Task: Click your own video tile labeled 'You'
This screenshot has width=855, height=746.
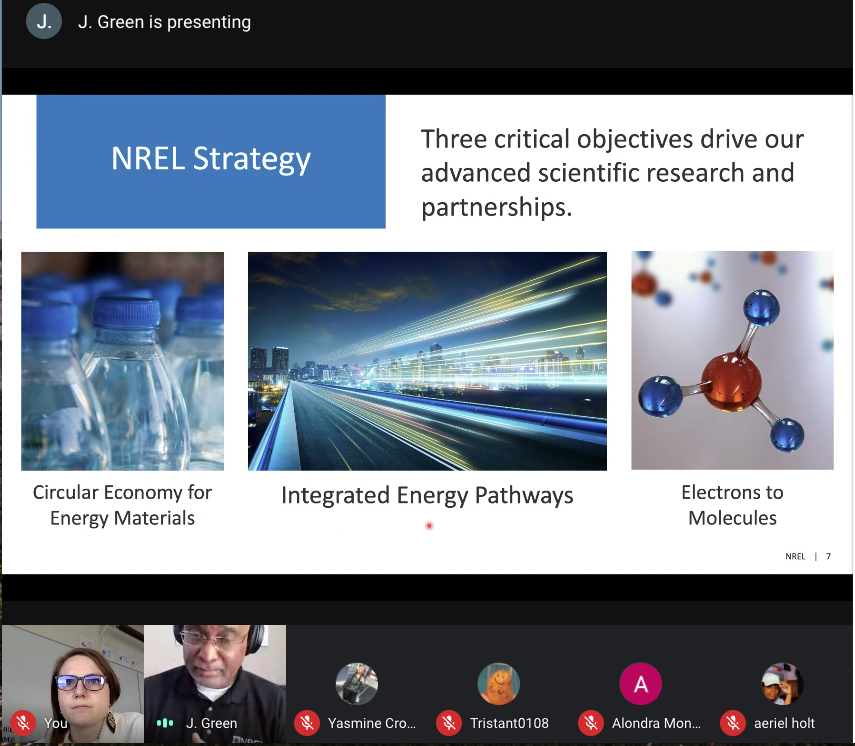Action: (73, 684)
